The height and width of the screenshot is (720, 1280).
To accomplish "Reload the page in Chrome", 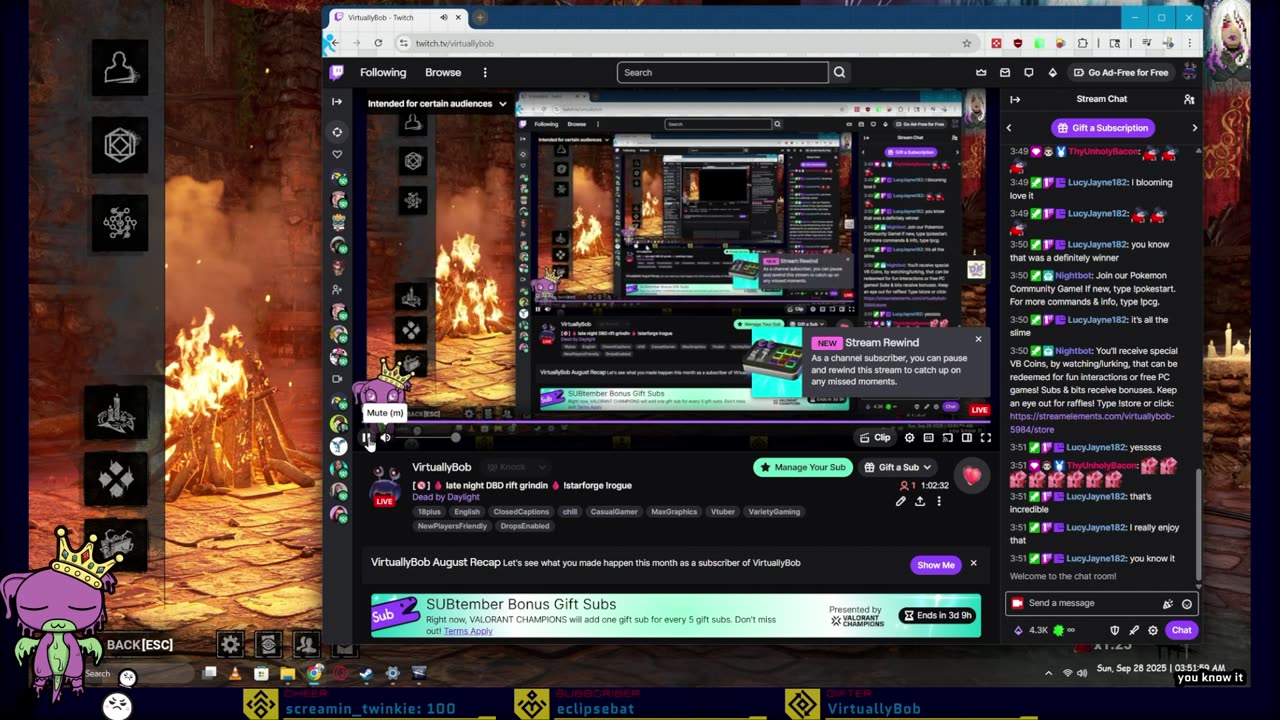I will (378, 43).
